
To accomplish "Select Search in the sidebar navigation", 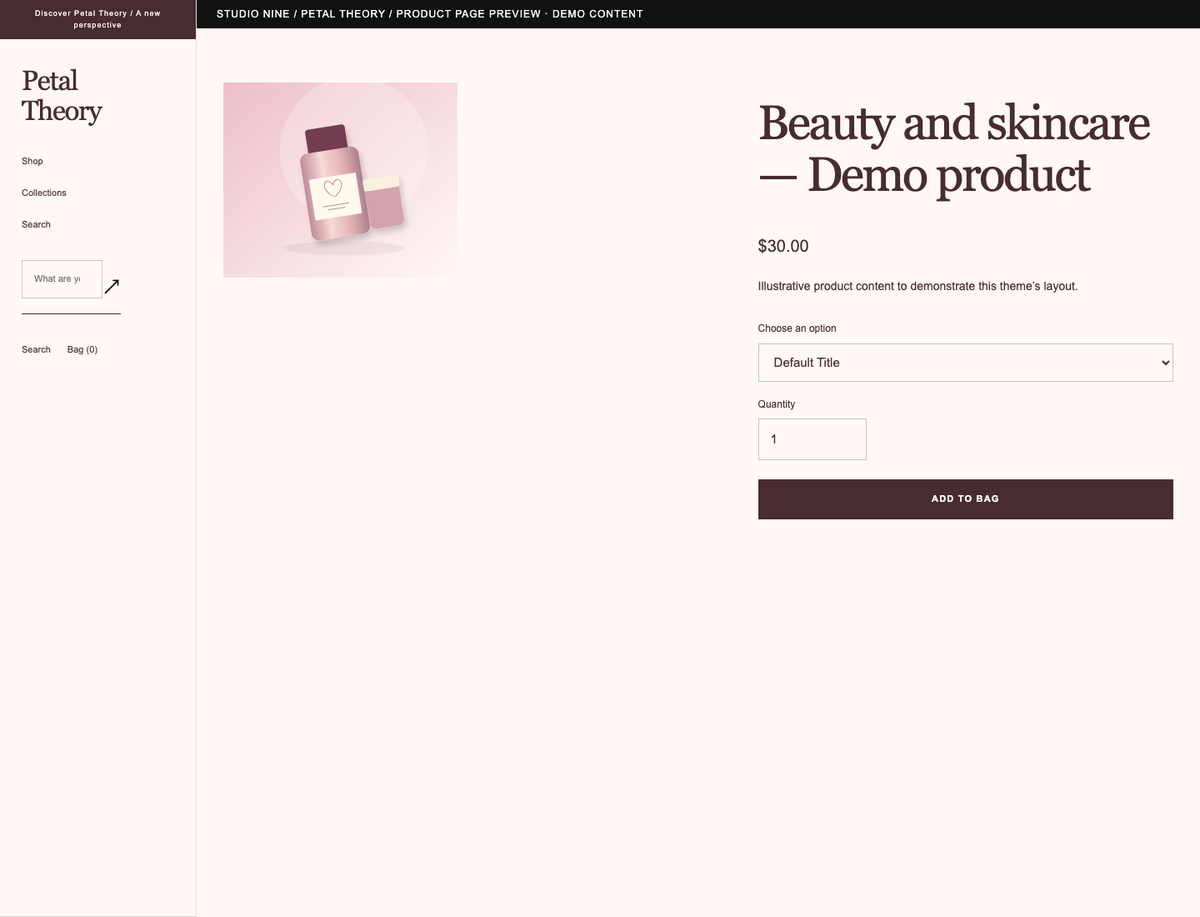I will coord(36,225).
